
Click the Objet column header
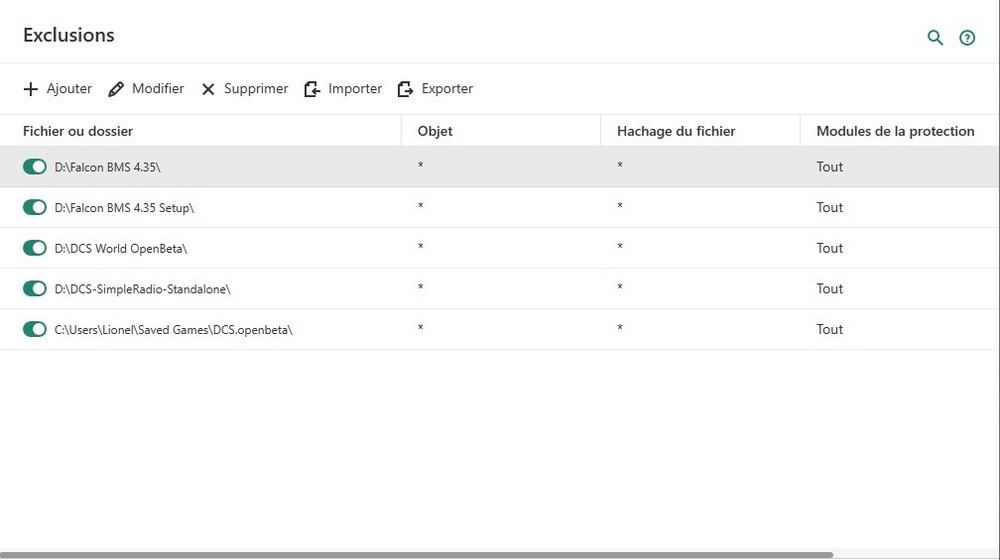(x=435, y=131)
